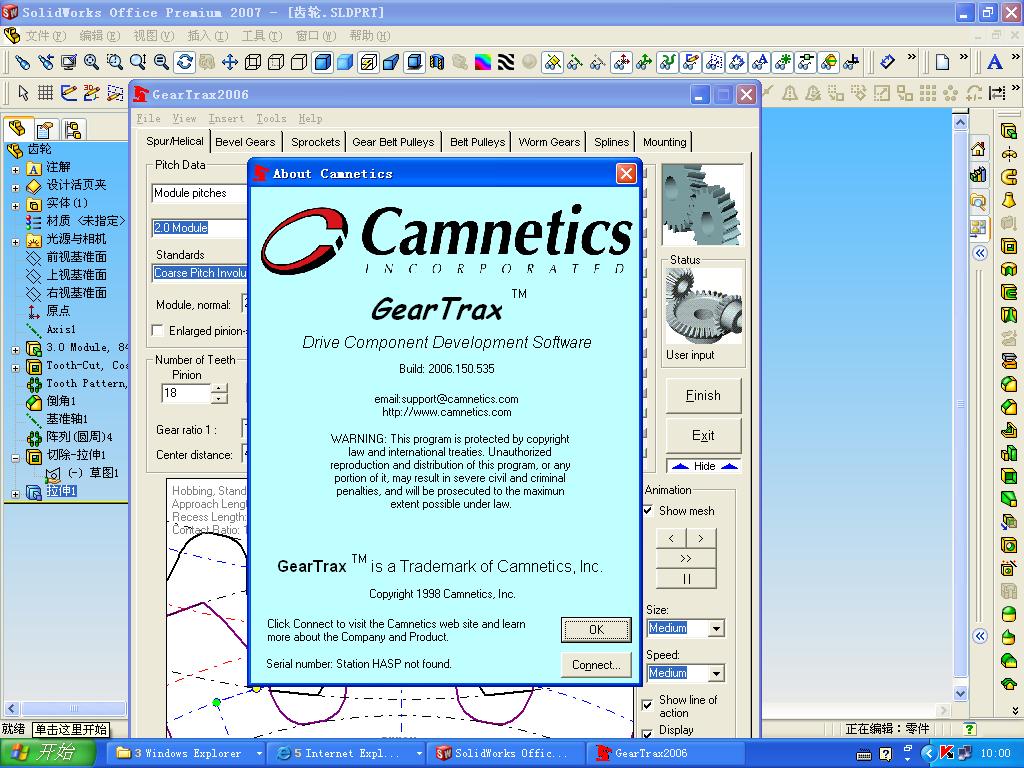The image size is (1024, 768).
Task: Open the Worm Gears tab
Action: (549, 142)
